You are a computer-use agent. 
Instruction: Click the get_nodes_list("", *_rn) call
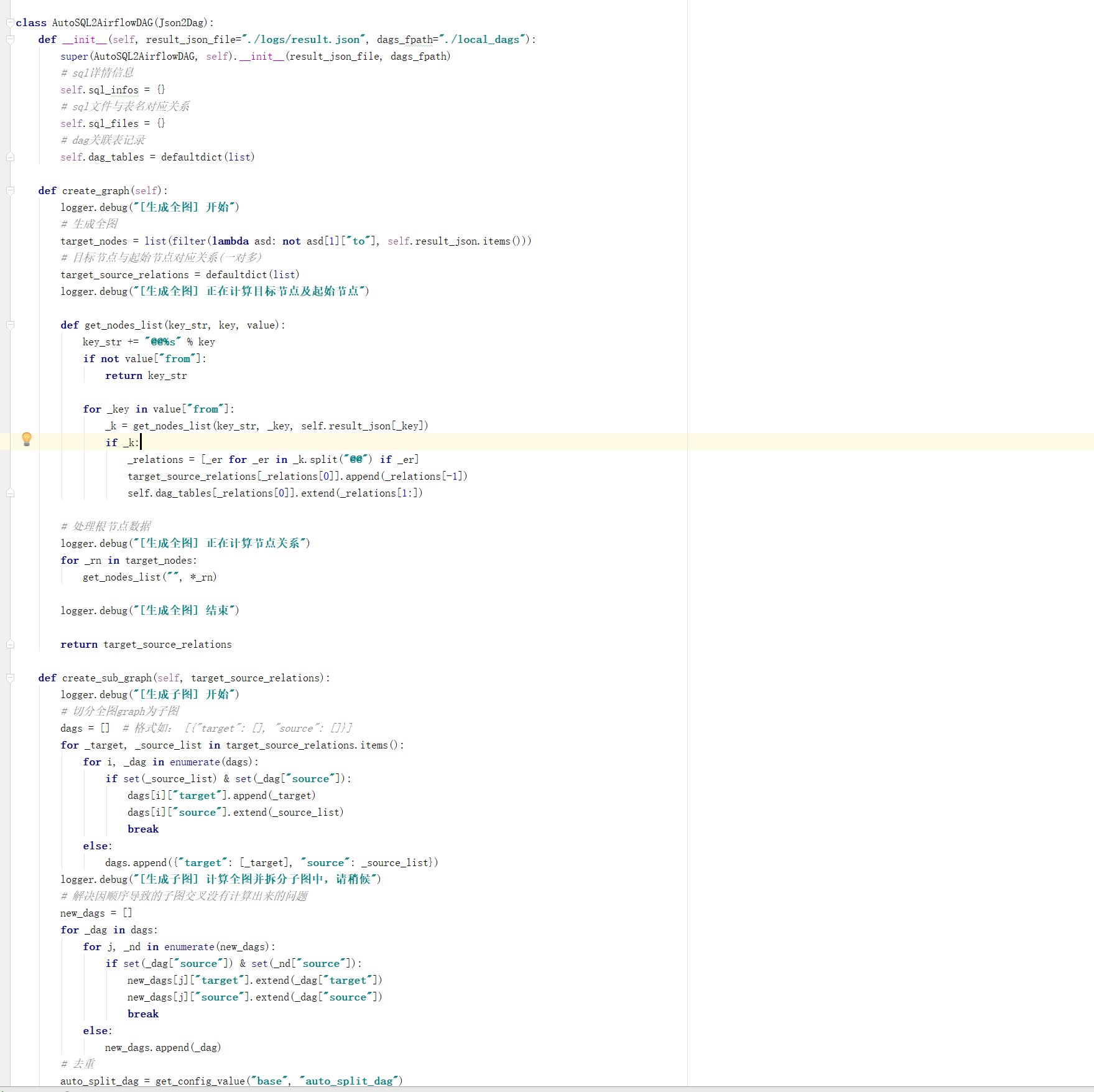point(150,577)
